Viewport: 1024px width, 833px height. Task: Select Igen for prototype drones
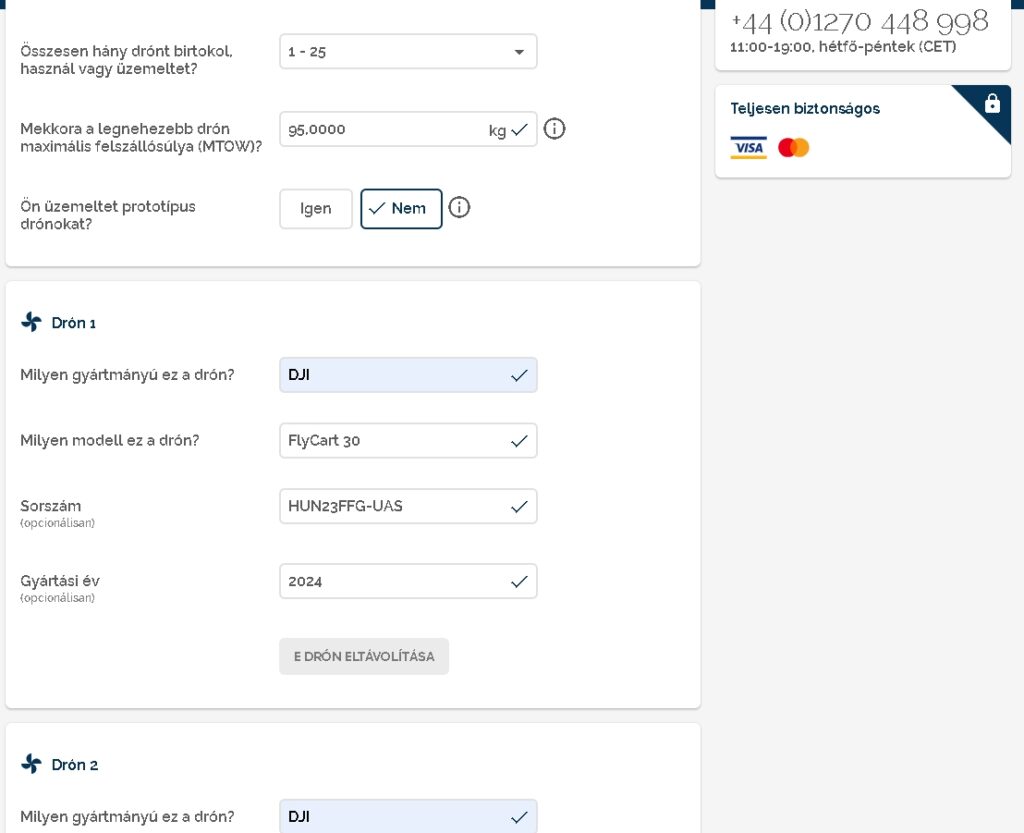tap(316, 209)
